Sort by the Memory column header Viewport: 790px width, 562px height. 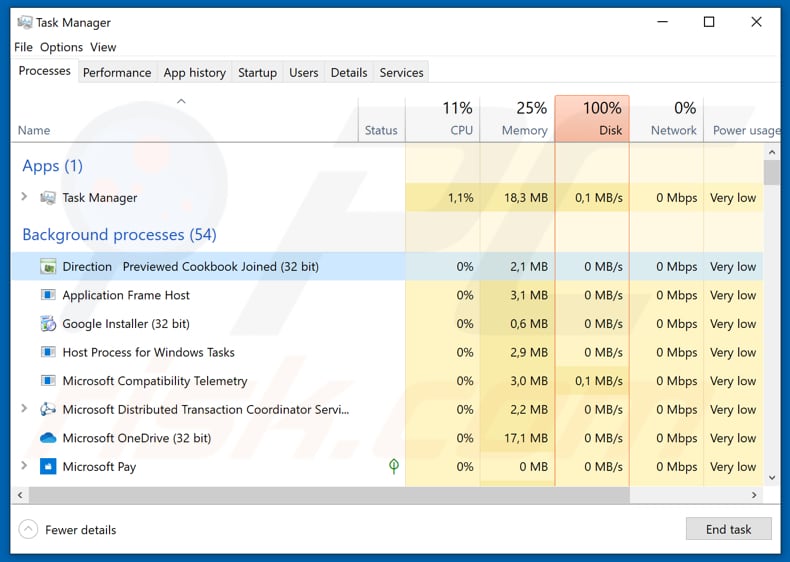[517, 119]
